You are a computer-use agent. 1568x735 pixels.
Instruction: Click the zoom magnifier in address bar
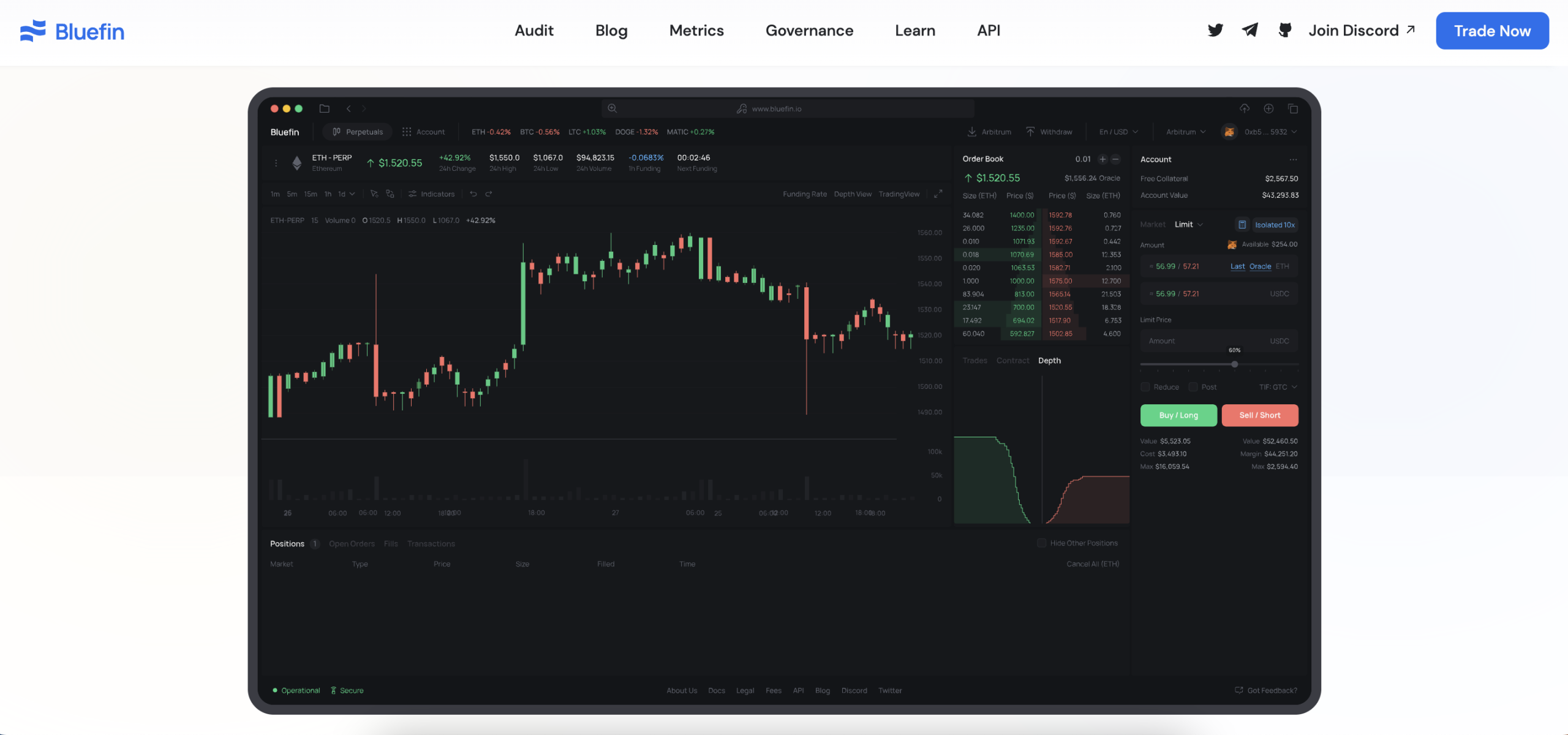pyautogui.click(x=612, y=108)
